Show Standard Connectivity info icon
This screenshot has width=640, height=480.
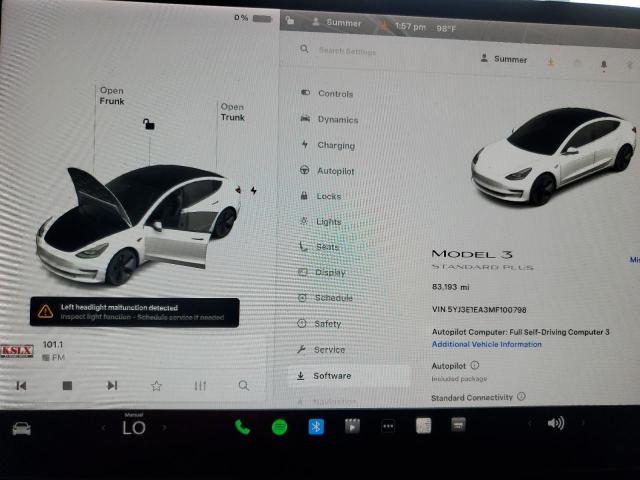click(521, 396)
